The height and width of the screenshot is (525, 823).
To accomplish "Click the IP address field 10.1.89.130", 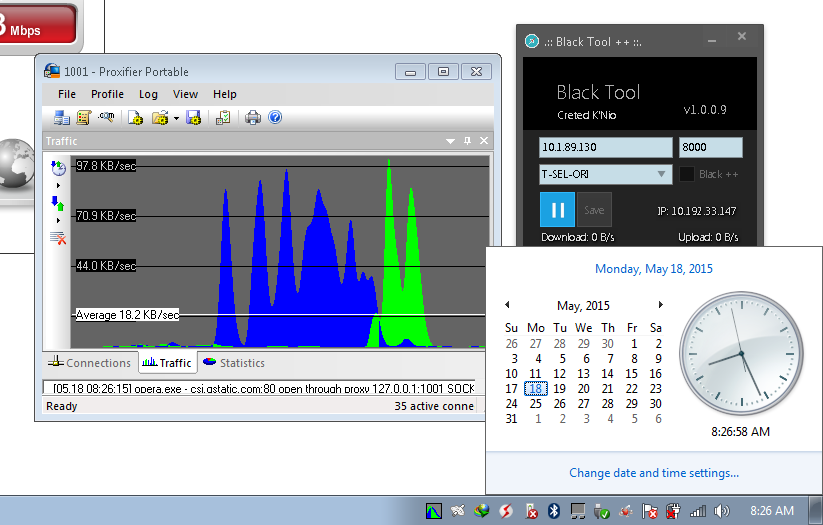I will pos(606,147).
